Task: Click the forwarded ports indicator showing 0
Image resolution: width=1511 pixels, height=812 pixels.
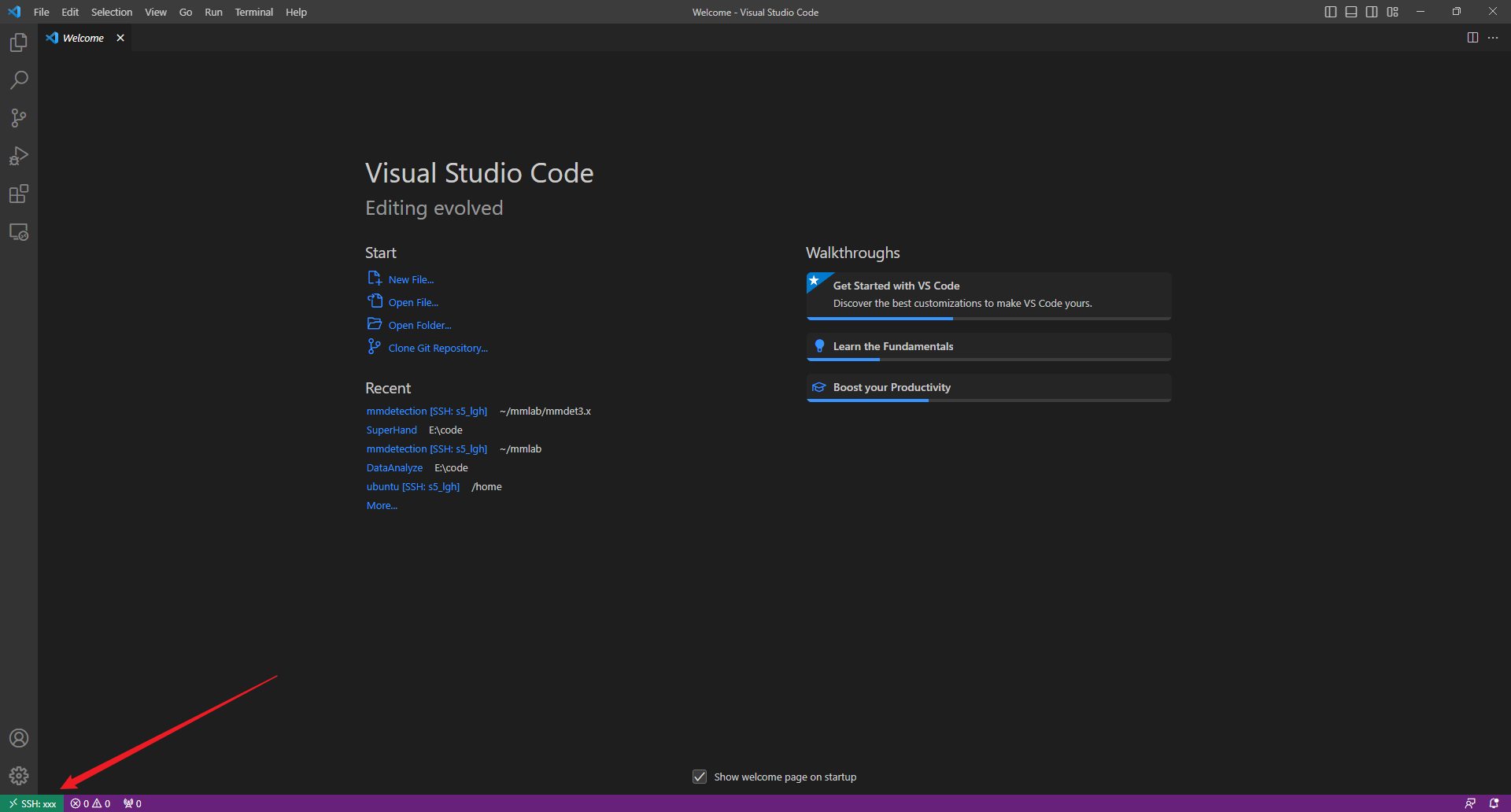Action: click(x=132, y=803)
